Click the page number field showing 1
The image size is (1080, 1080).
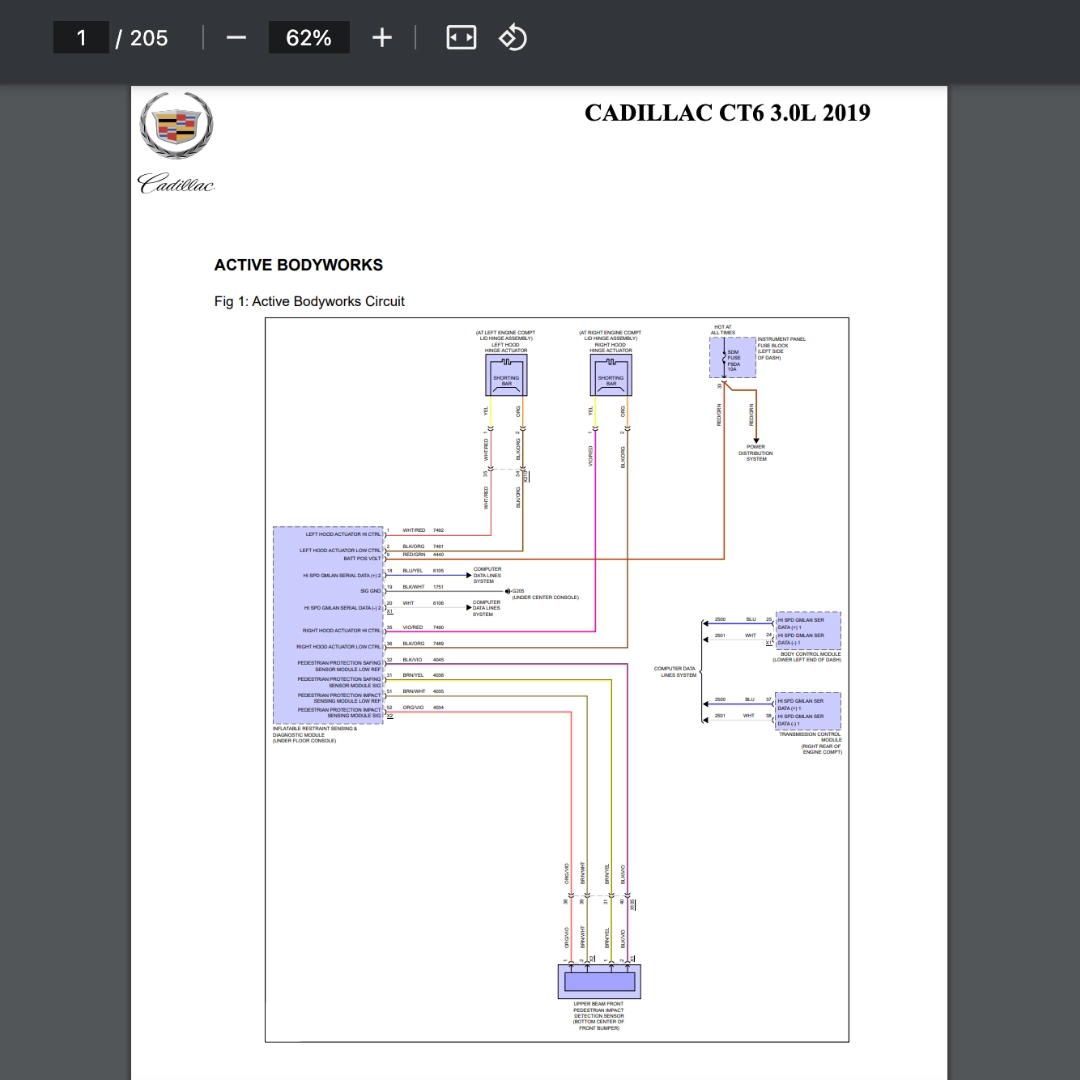coord(81,37)
